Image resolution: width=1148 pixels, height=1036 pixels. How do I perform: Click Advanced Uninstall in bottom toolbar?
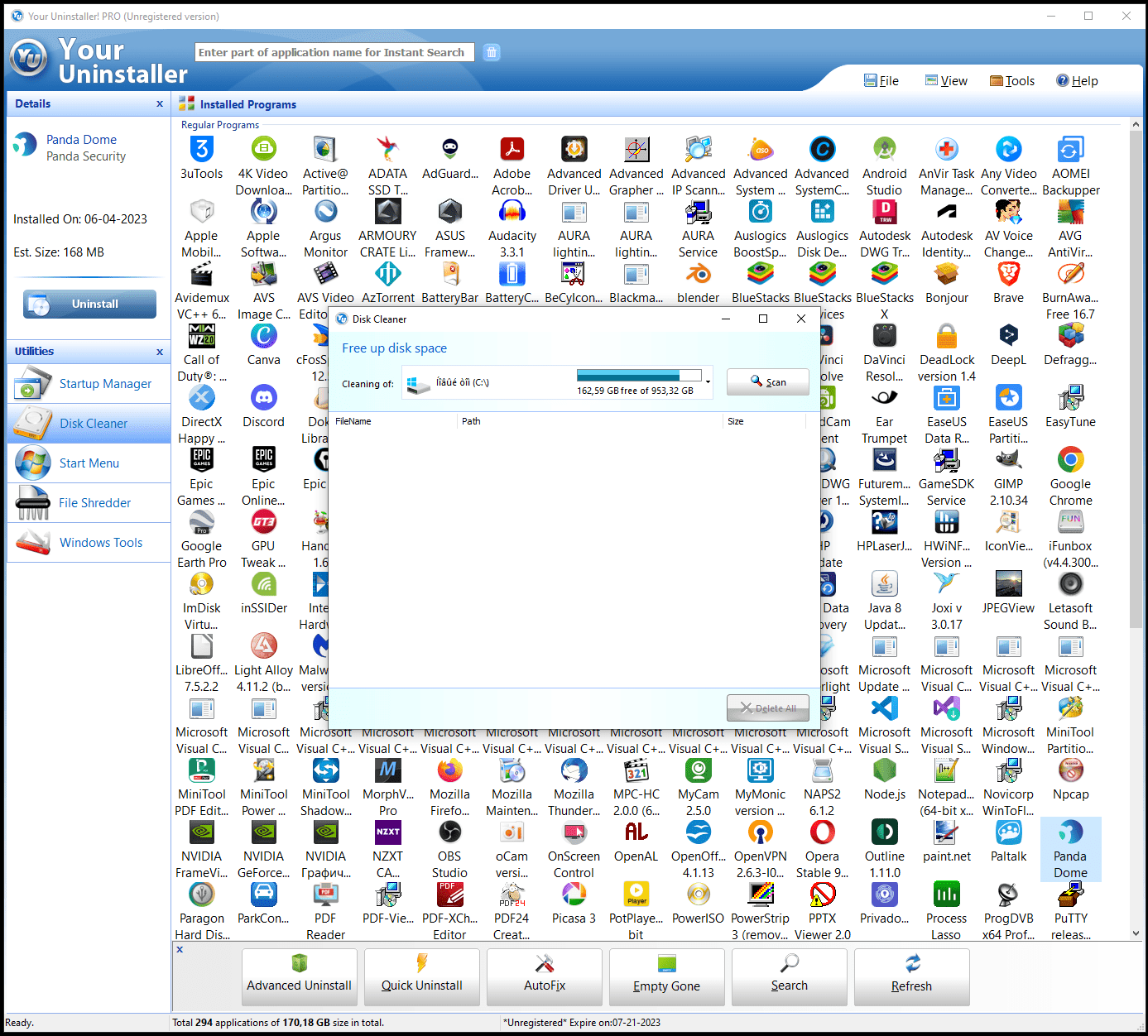300,976
